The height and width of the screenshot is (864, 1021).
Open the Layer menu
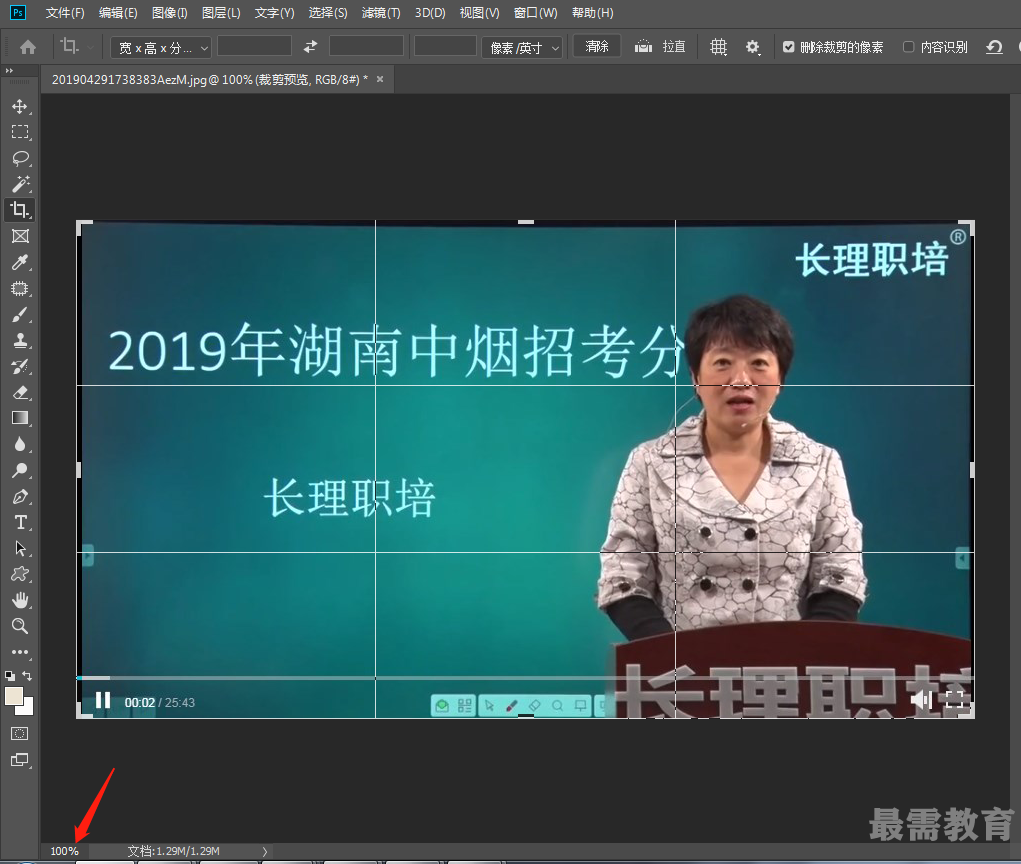click(221, 13)
